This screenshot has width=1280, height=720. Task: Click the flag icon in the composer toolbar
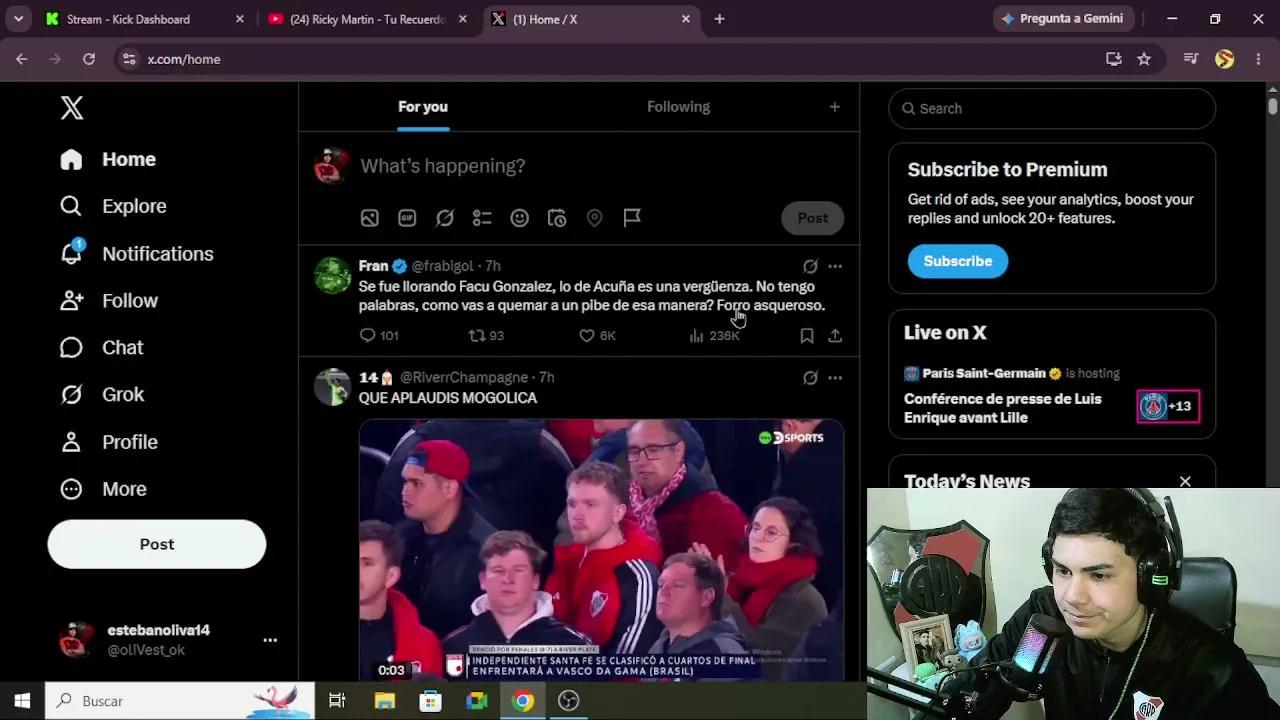632,218
